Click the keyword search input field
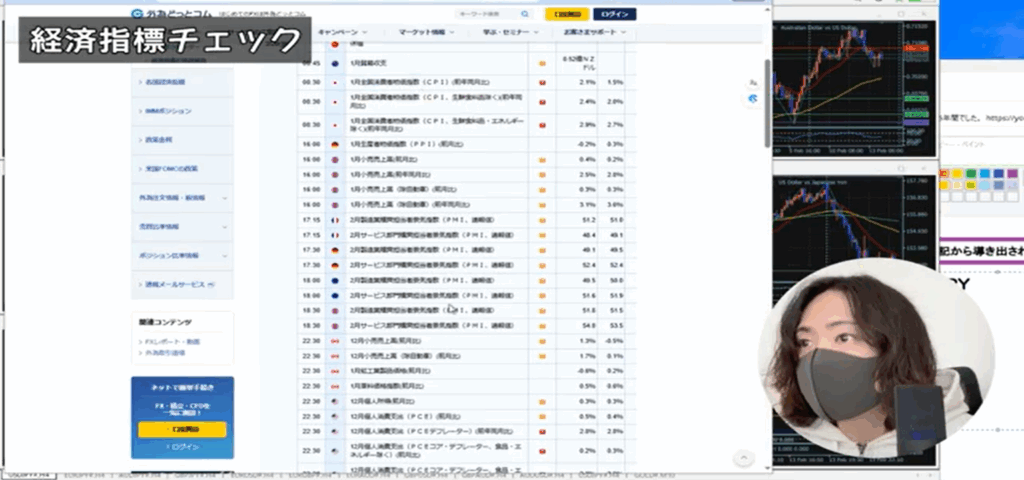The image size is (1024, 480). click(490, 14)
